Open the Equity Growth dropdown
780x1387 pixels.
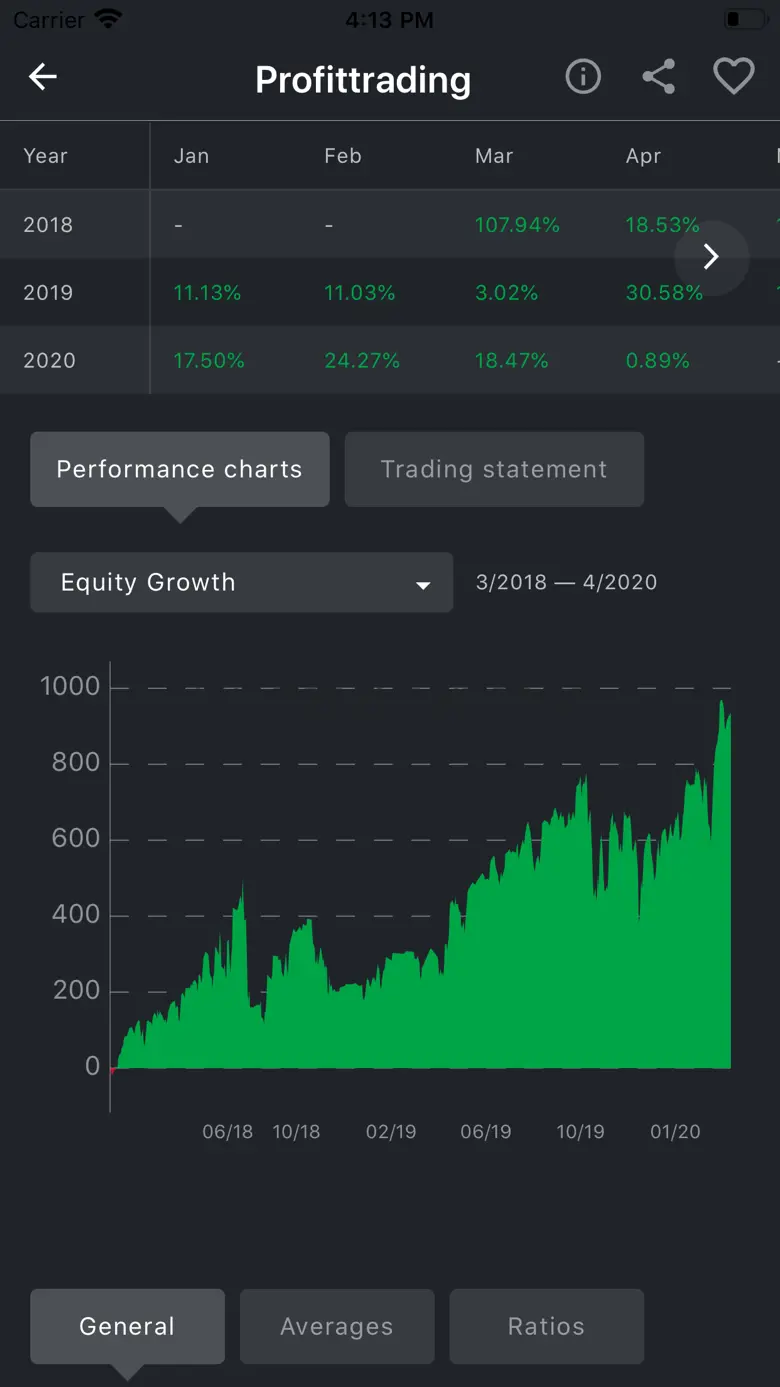[241, 582]
